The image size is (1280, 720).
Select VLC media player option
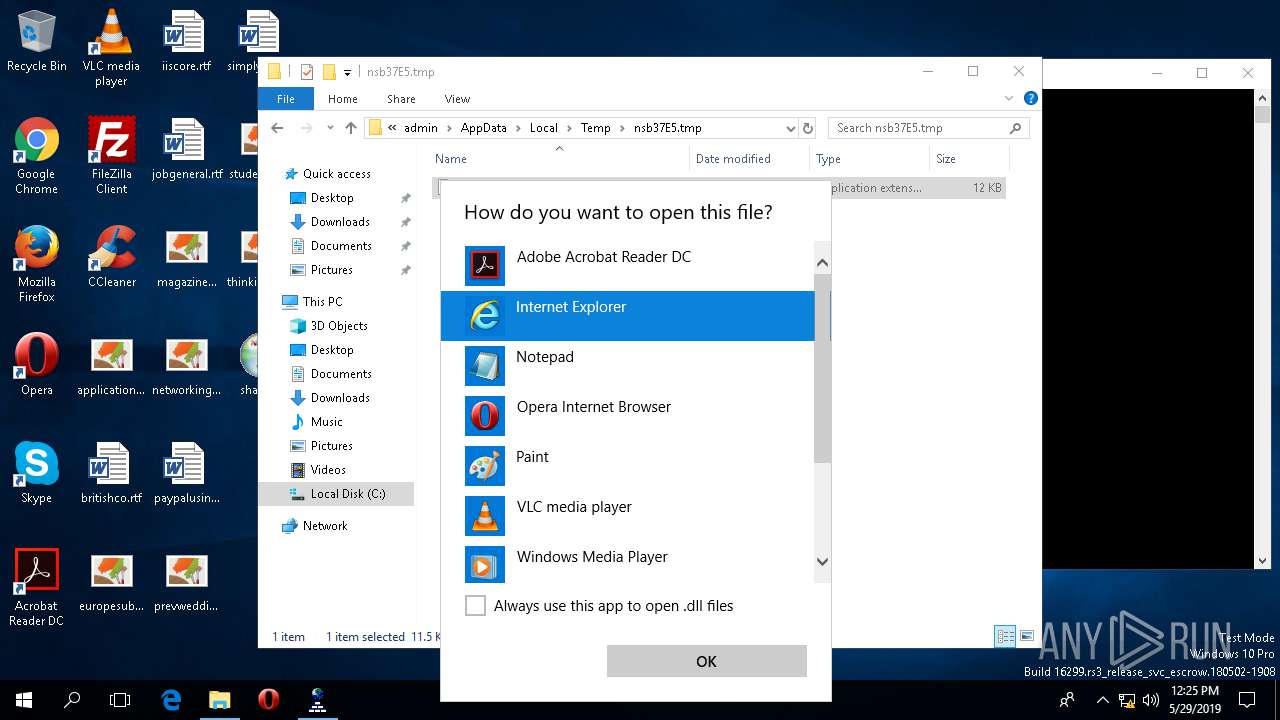click(x=627, y=516)
